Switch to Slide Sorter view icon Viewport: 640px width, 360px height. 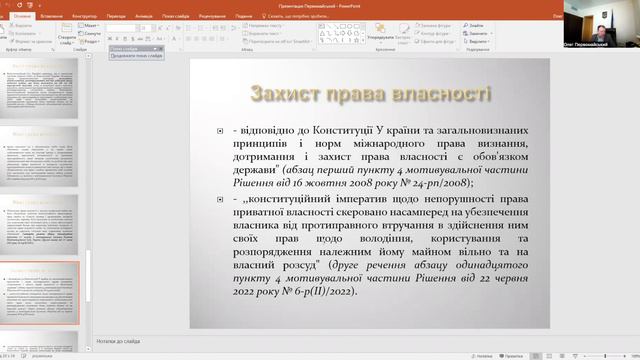pyautogui.click(x=549, y=356)
